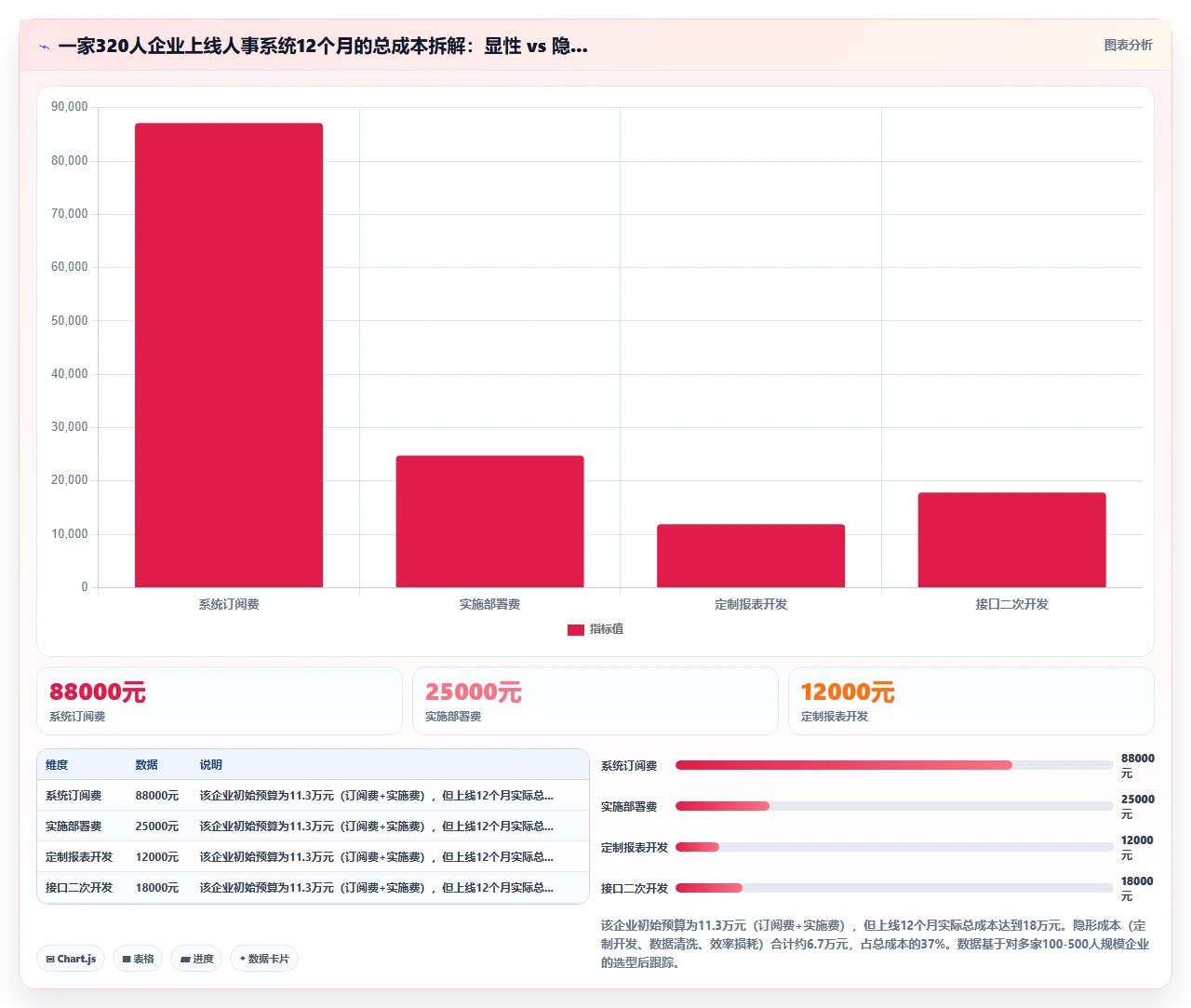Click the summary paragraph about 11.3万元 budget
This screenshot has height=1008, width=1191.
click(875, 944)
